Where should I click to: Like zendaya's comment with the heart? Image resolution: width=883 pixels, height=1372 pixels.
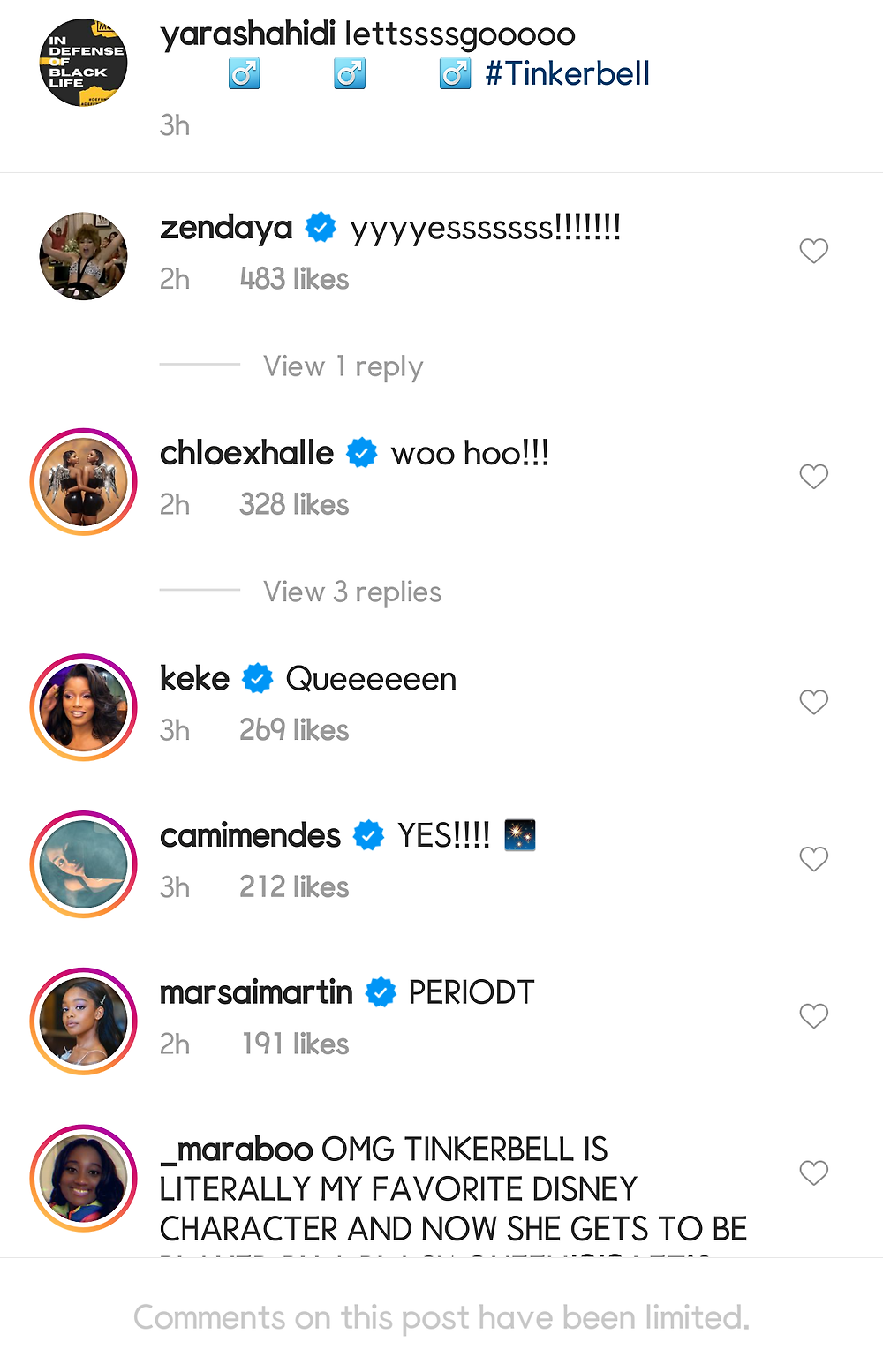[x=813, y=252]
